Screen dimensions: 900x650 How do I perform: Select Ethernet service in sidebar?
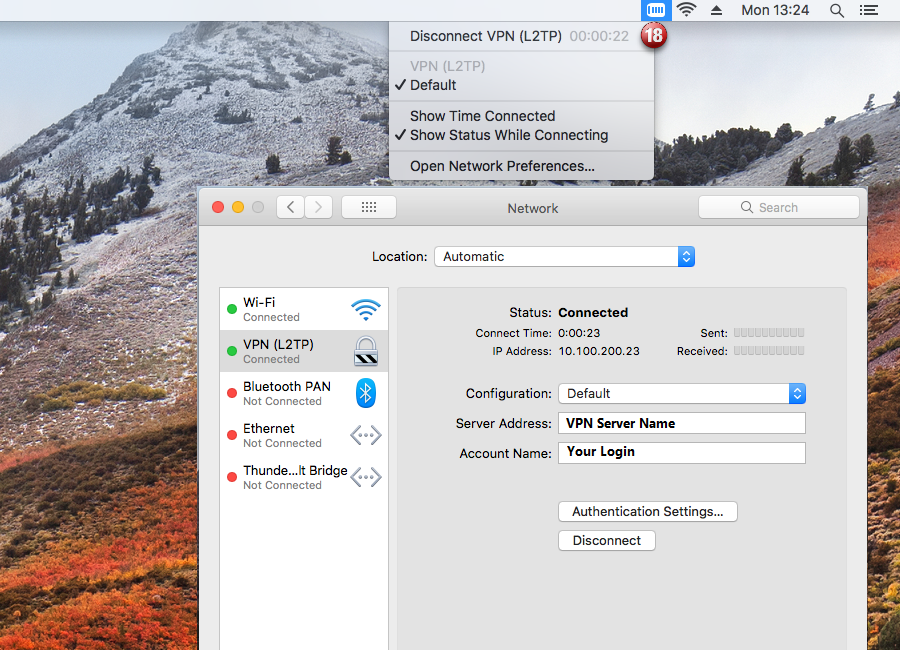tap(304, 435)
